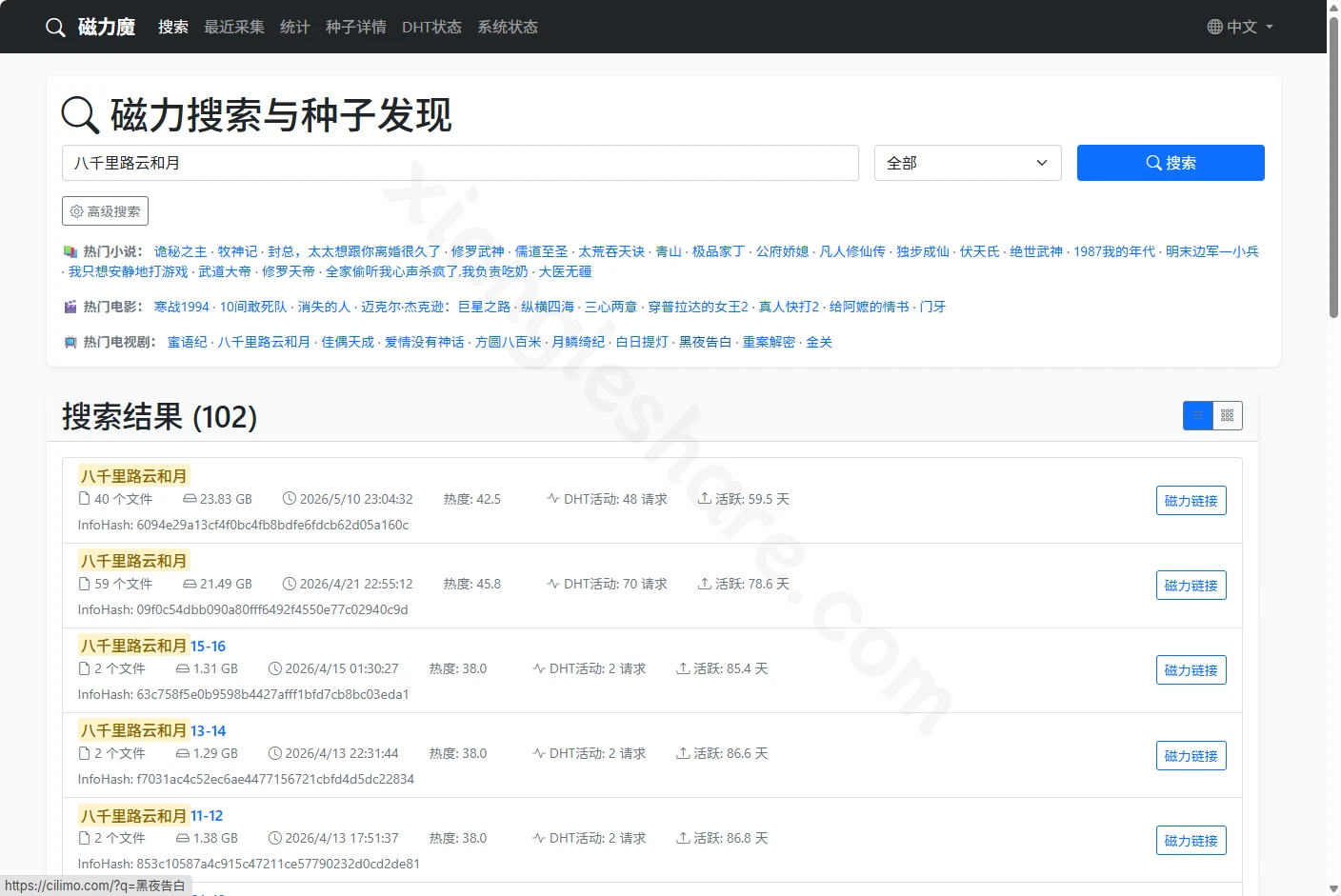Image resolution: width=1341 pixels, height=896 pixels.
Task: Click the 热门电视剧 TV icon
Action: coord(70,342)
